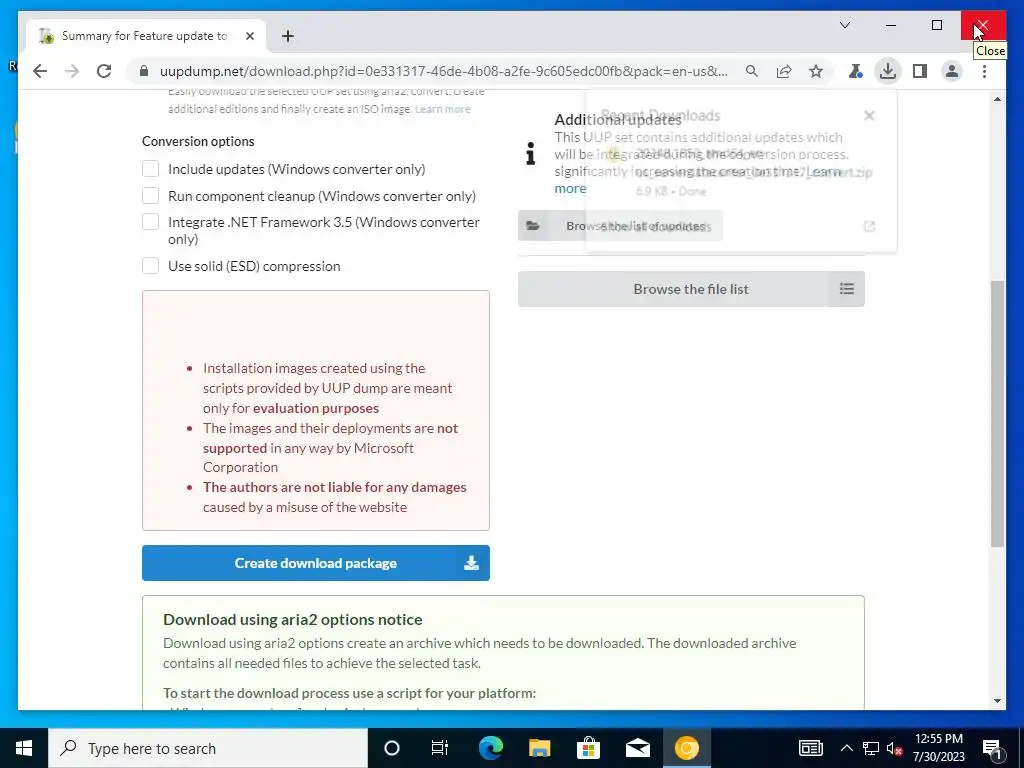
Task: Select the Chrome icon on the taskbar
Action: (x=686, y=748)
